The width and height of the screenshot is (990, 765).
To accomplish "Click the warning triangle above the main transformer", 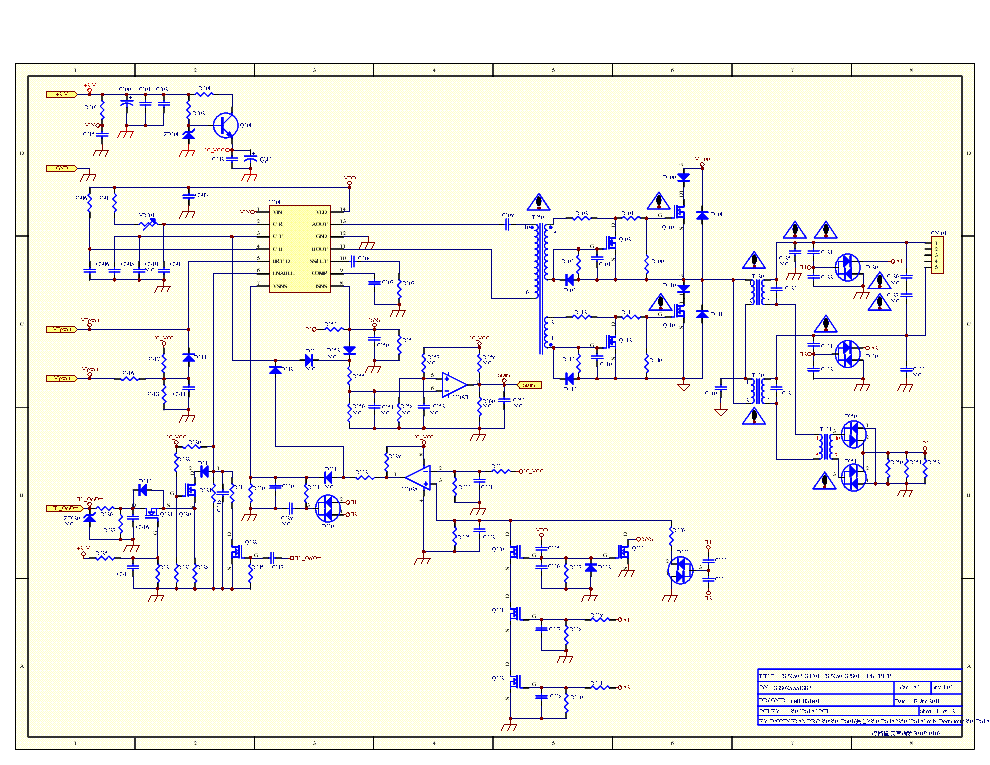I will point(538,203).
